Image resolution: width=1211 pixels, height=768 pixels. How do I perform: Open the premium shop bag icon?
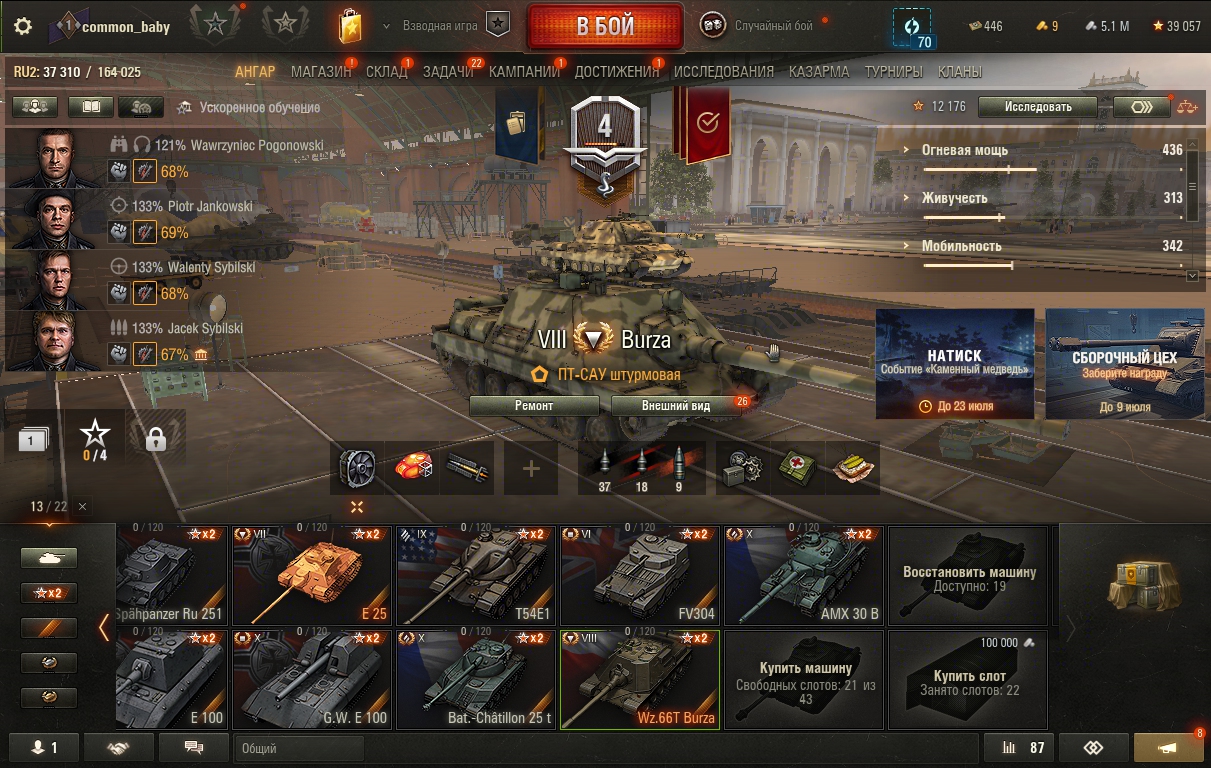coord(350,27)
